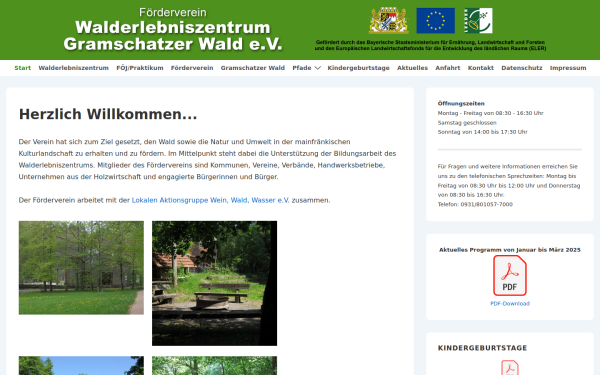Follow the Lokalen Aktionsgruppe Wein, Wald, Wasser link
The image size is (600, 375).
pos(210,200)
